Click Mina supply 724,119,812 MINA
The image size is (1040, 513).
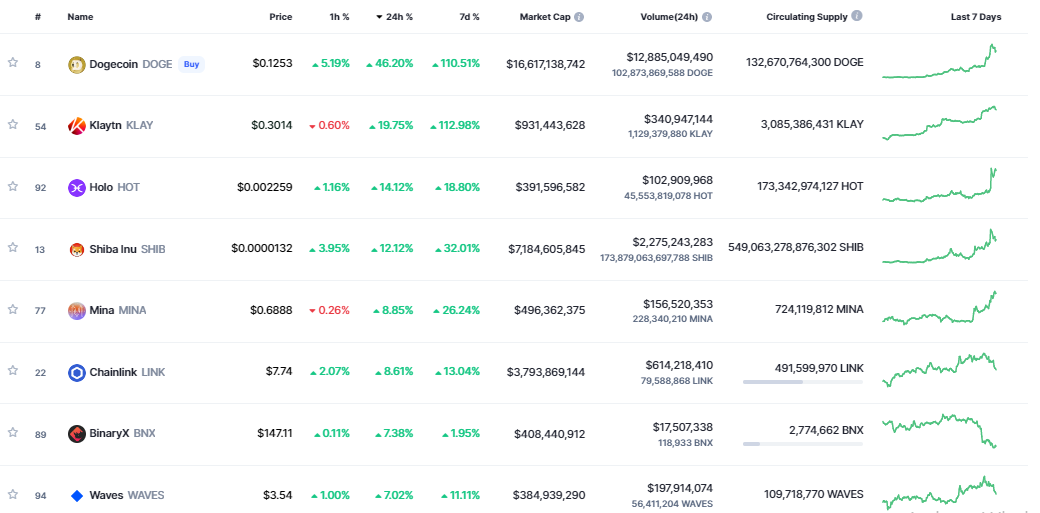[819, 309]
